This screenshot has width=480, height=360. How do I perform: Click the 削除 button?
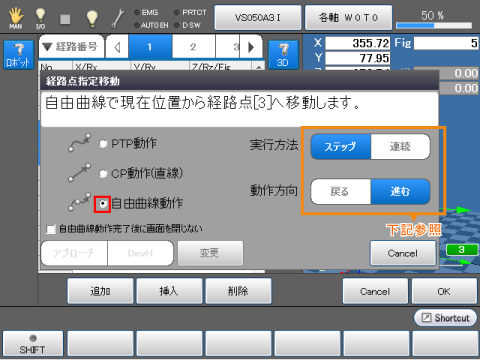[x=238, y=291]
